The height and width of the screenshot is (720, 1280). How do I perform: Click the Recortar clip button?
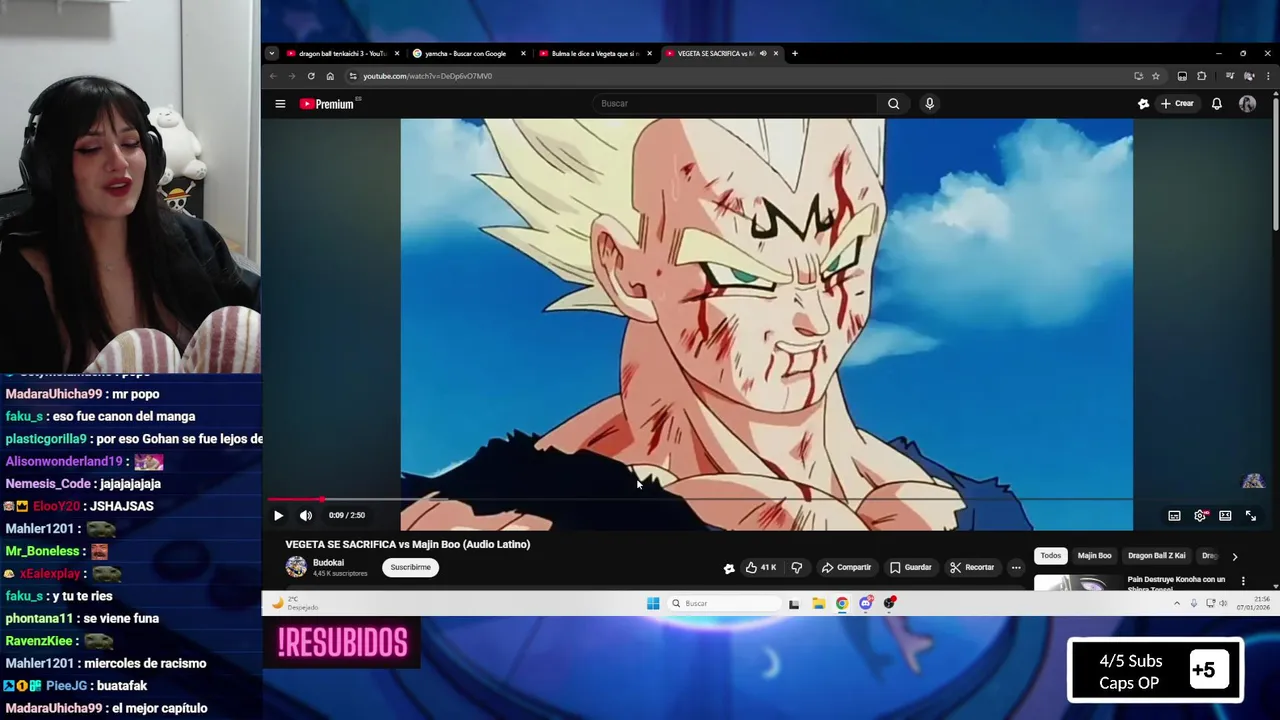click(x=972, y=567)
